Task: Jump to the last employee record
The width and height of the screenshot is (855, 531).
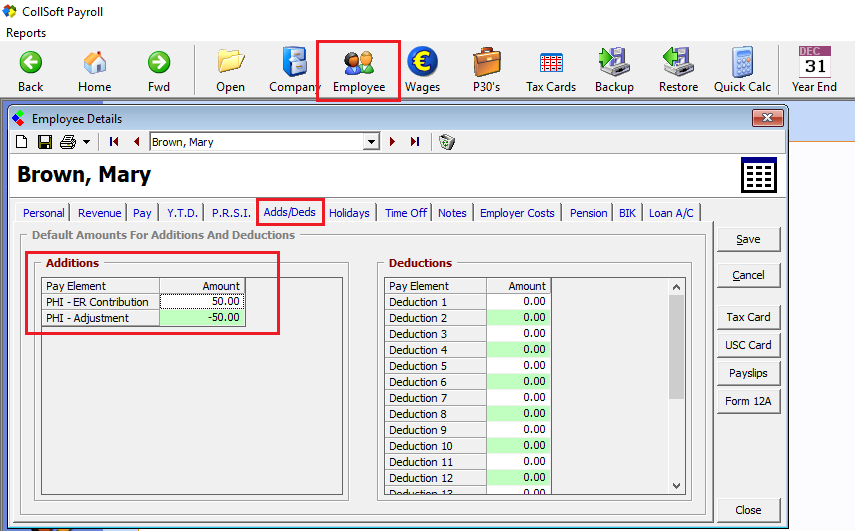Action: [414, 142]
